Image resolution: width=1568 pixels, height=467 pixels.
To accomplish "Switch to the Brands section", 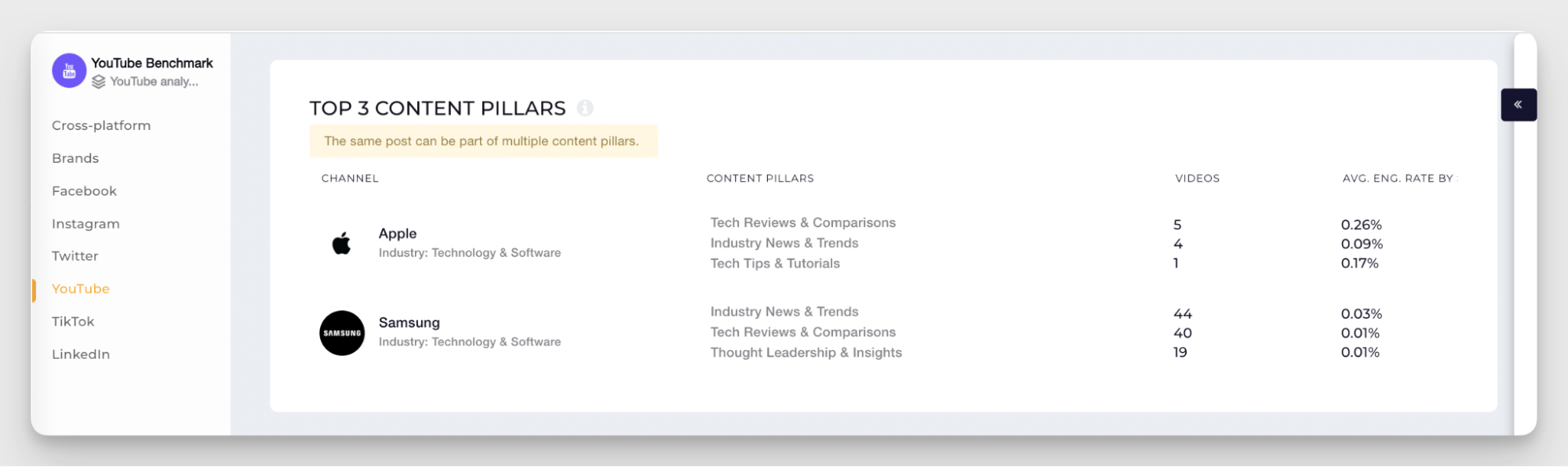I will (75, 158).
